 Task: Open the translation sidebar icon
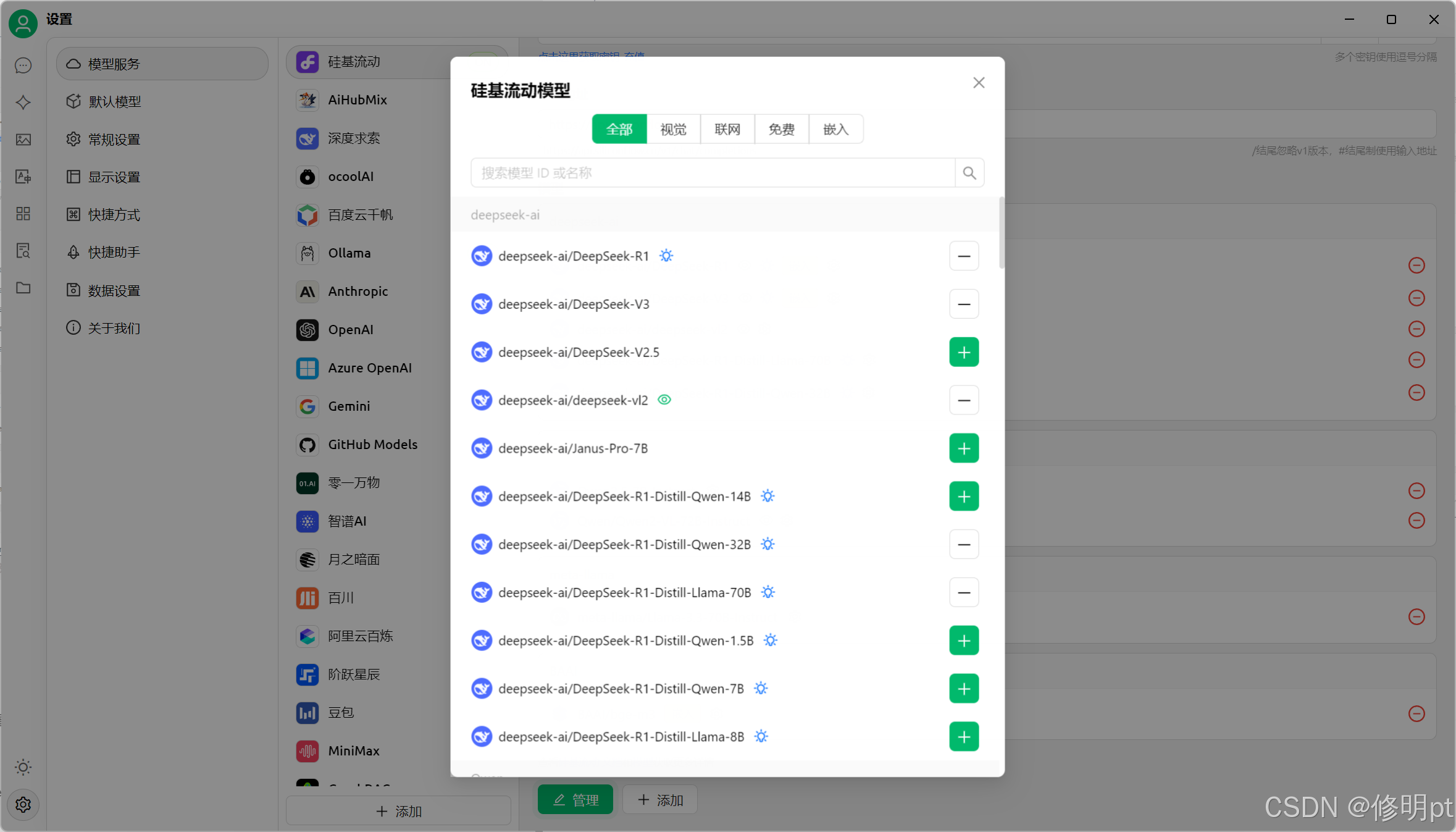click(23, 177)
